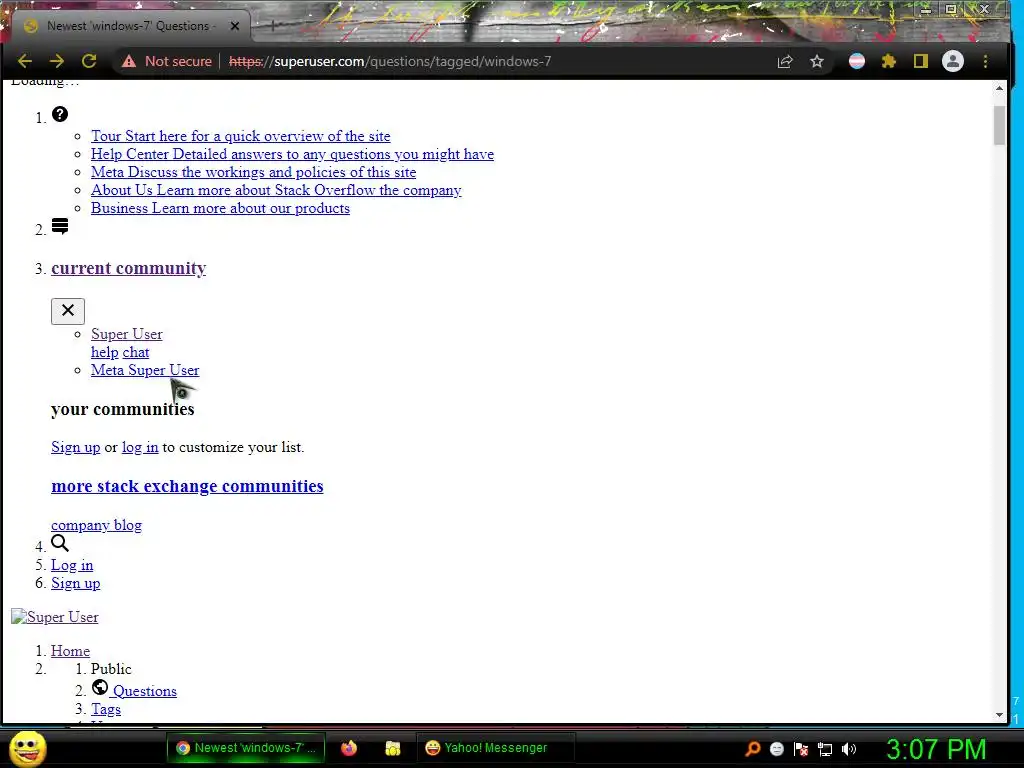Click the chat link under Super User
Viewport: 1024px width, 768px height.
click(x=136, y=352)
